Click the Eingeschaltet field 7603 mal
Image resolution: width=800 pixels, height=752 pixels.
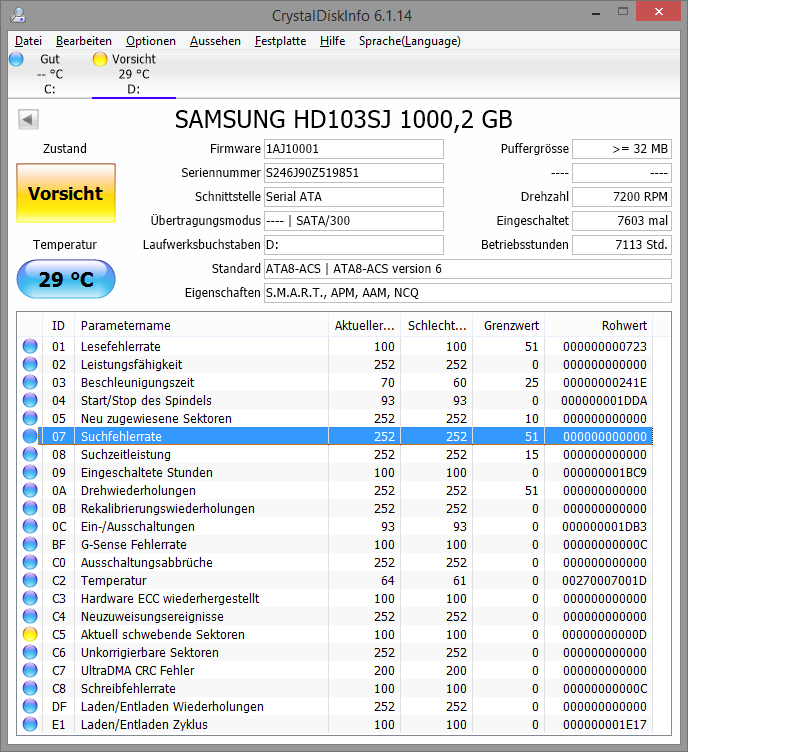coord(622,221)
